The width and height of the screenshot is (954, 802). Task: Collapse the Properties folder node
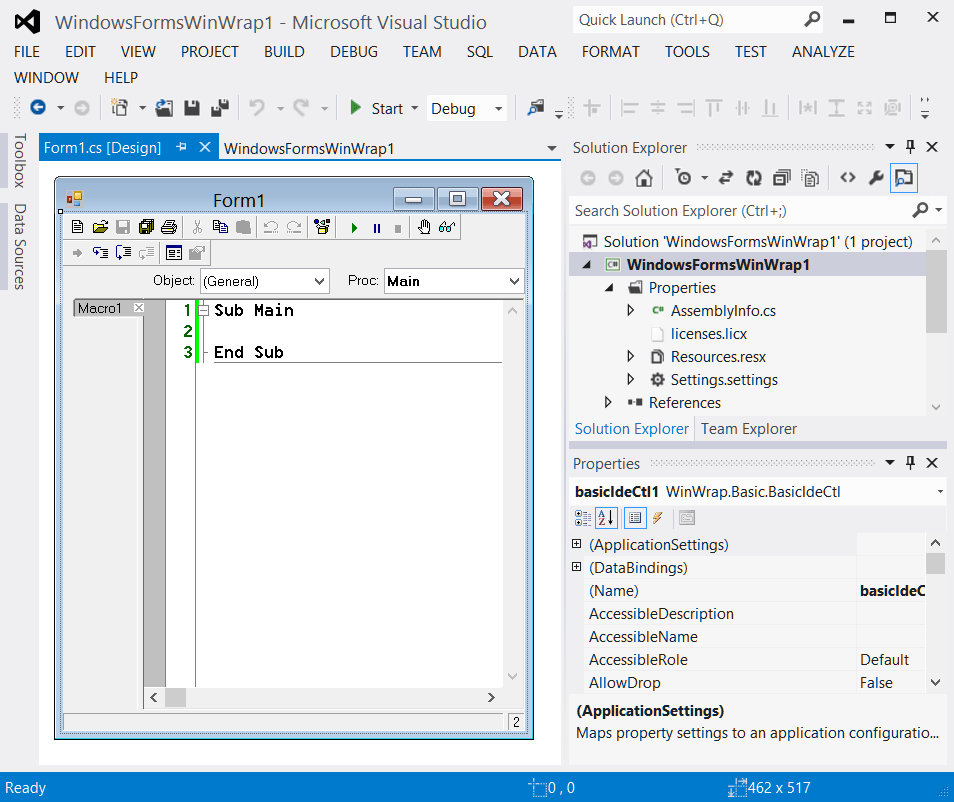pyautogui.click(x=609, y=288)
